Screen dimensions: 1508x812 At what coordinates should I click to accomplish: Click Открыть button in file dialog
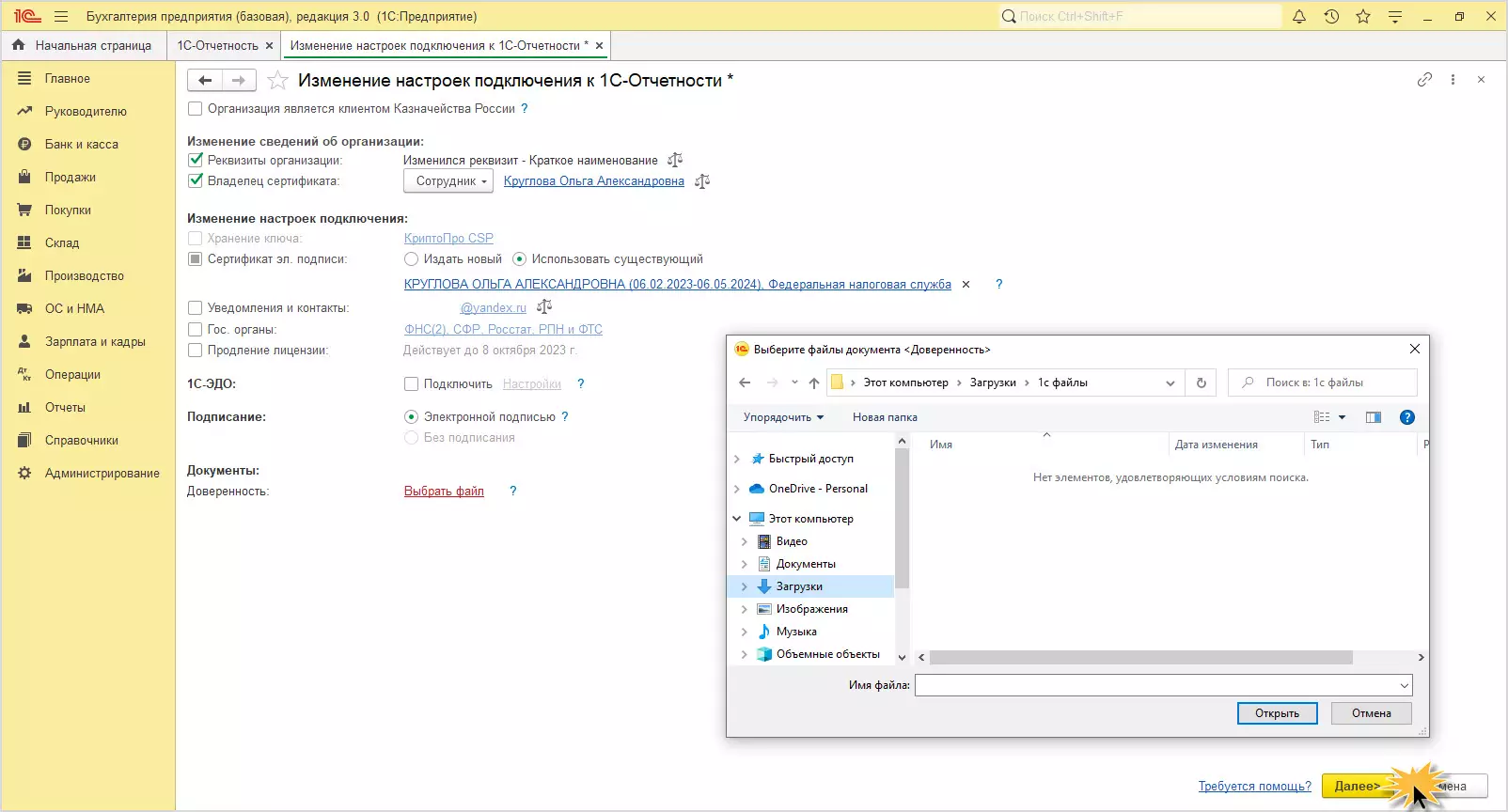[1277, 713]
